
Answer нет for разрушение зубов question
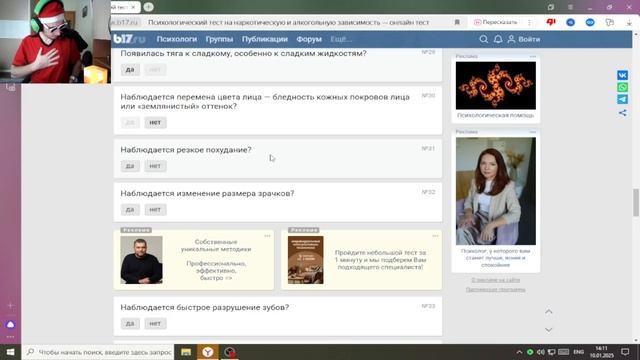click(155, 324)
